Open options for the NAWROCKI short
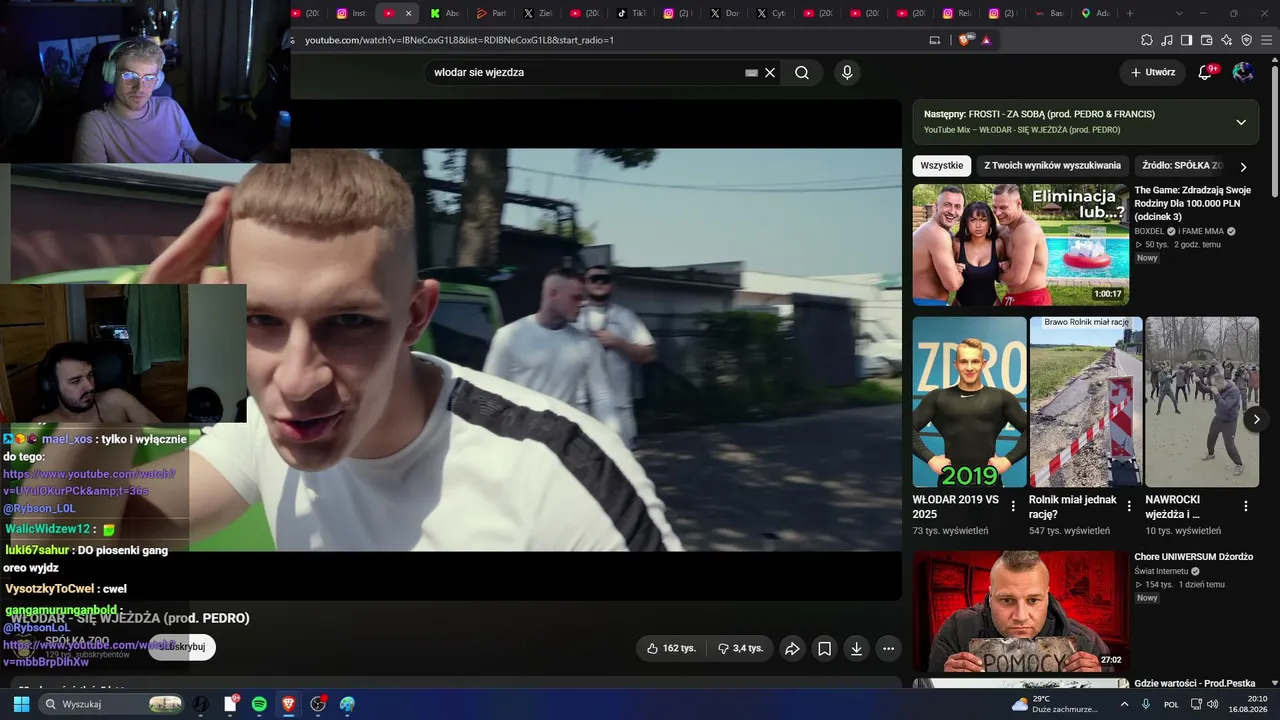 tap(1246, 506)
